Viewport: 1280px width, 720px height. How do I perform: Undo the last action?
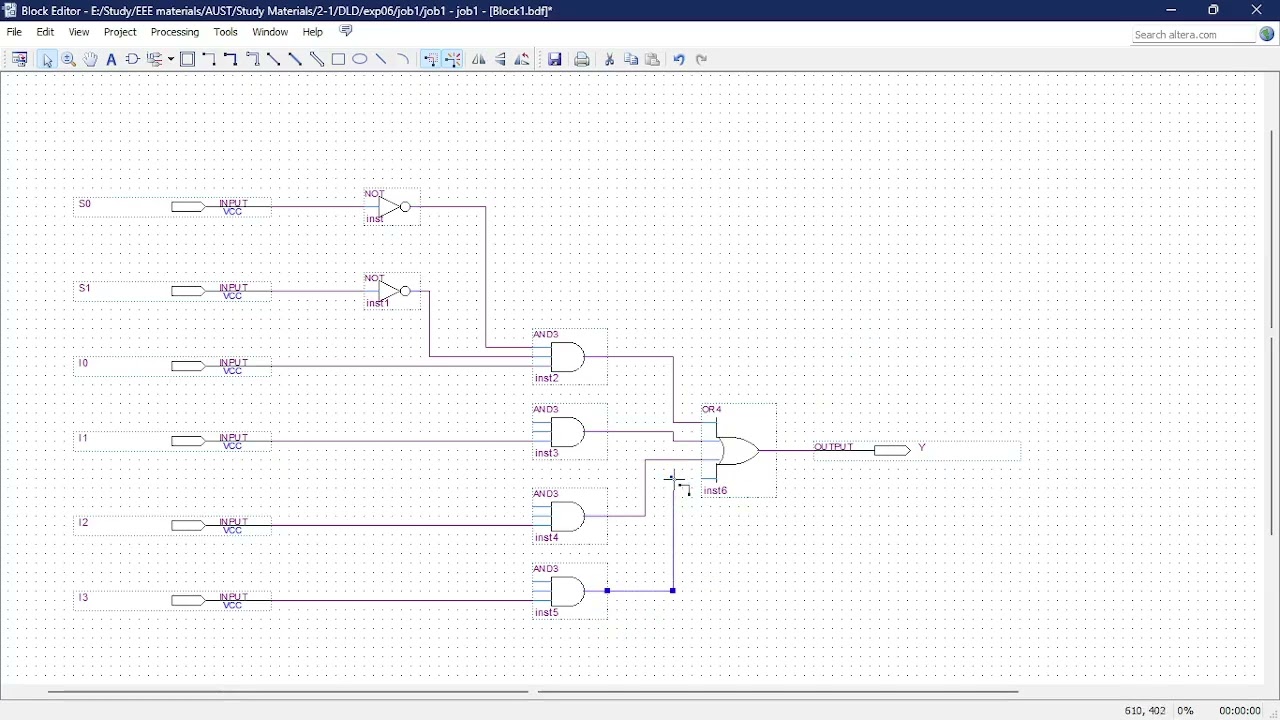click(x=679, y=59)
